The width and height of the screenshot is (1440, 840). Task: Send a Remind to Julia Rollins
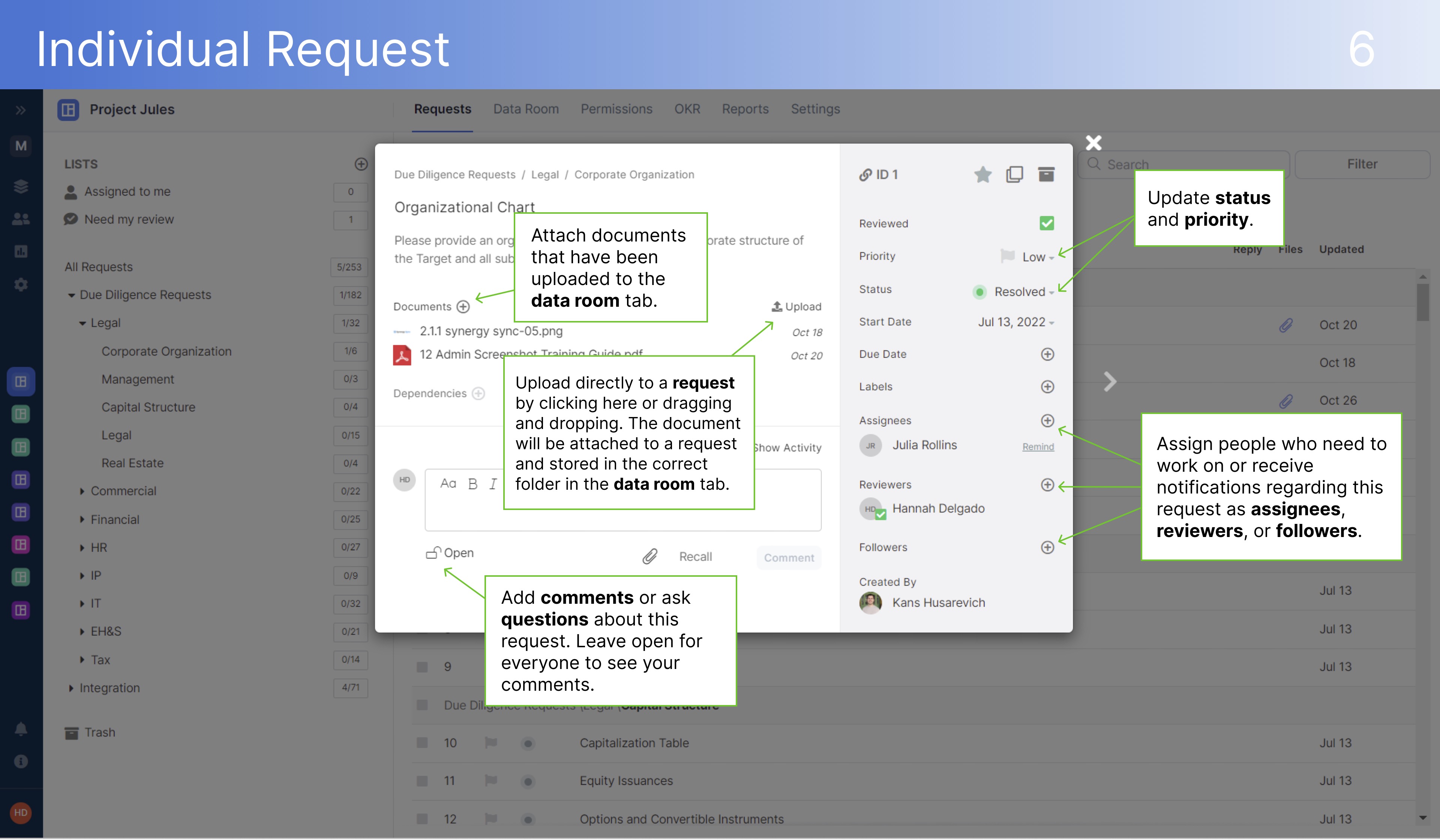[x=1038, y=446]
